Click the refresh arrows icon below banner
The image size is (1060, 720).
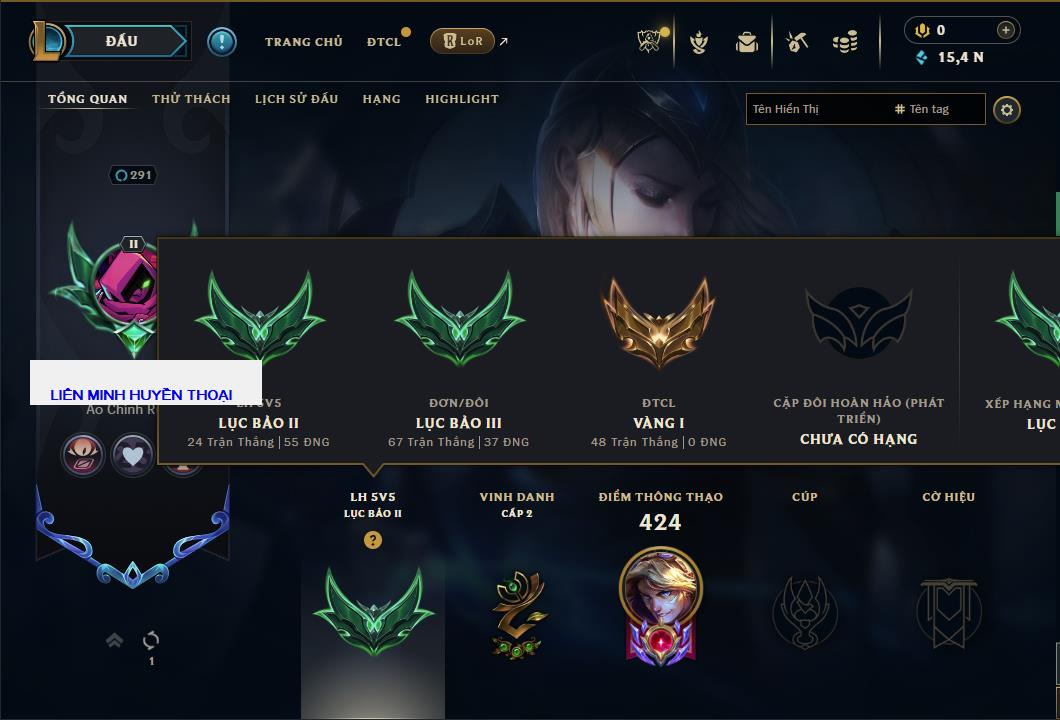pos(151,640)
